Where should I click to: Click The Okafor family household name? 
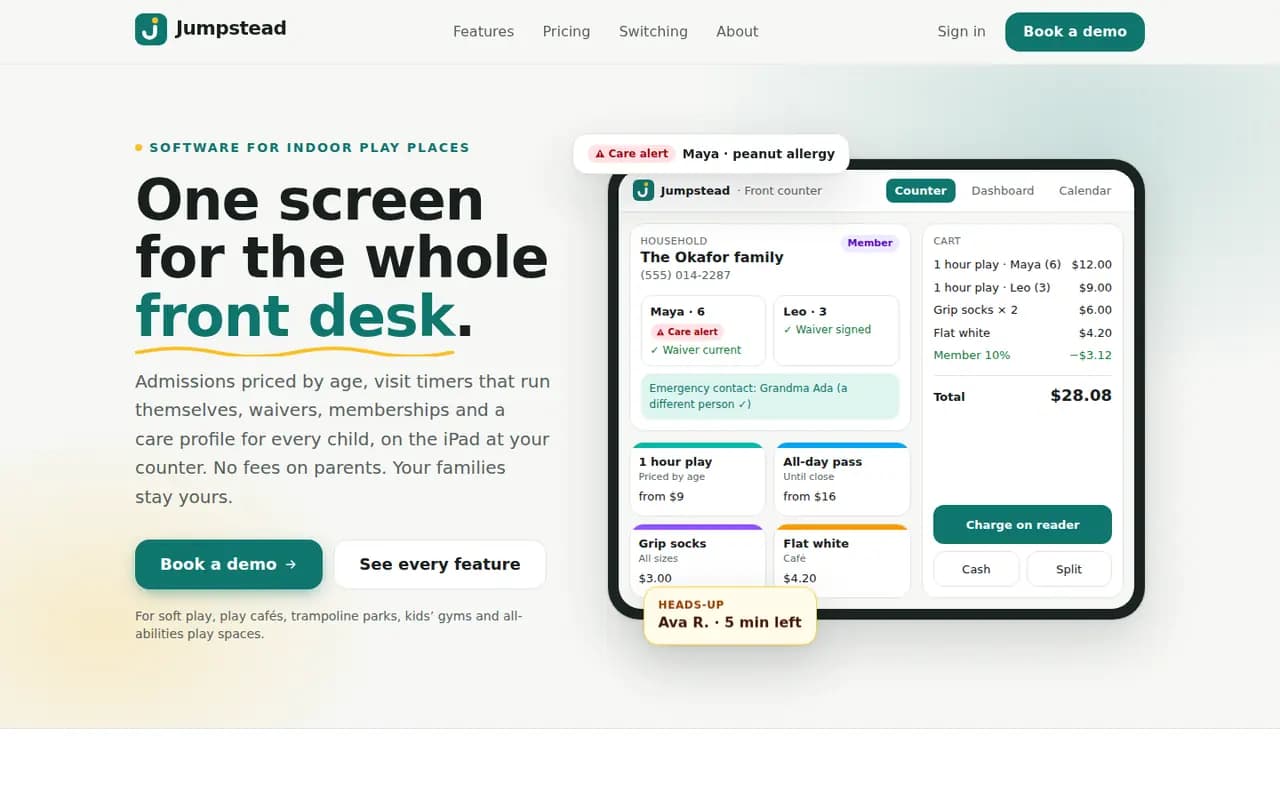point(712,257)
